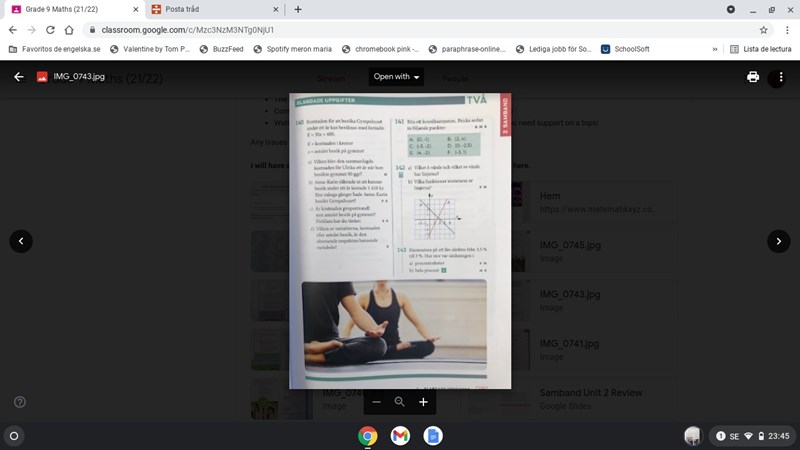Open the Spotify meron maria bookmark
This screenshot has width=800, height=450.
pos(292,49)
